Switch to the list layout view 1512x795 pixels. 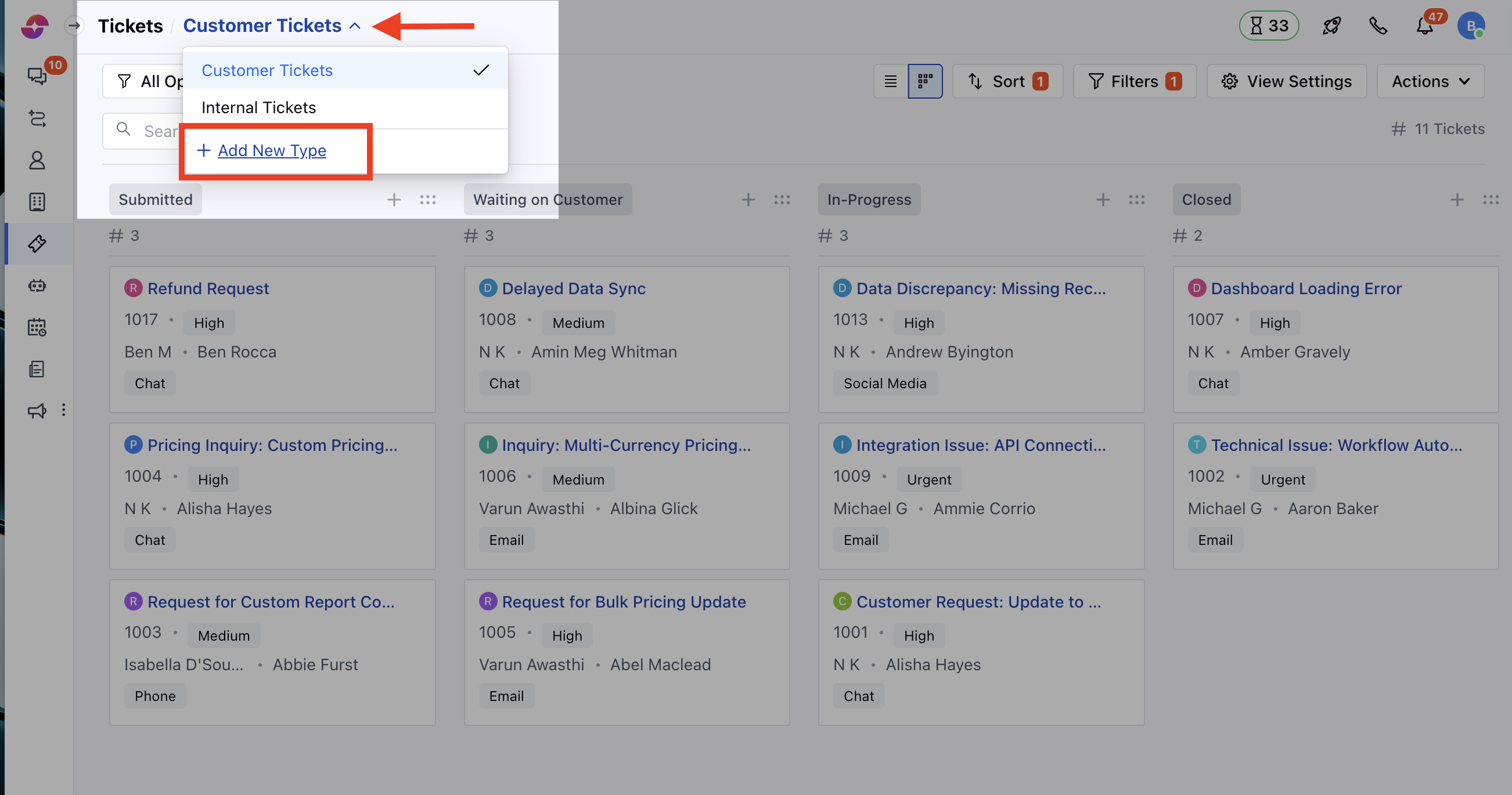coord(890,81)
